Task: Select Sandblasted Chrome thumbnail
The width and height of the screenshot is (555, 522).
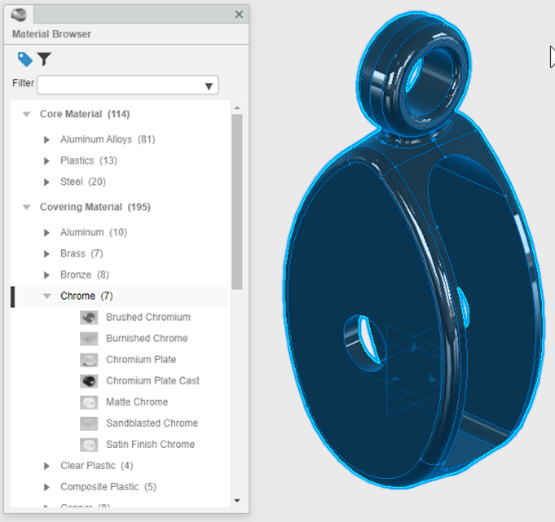Action: pos(89,424)
